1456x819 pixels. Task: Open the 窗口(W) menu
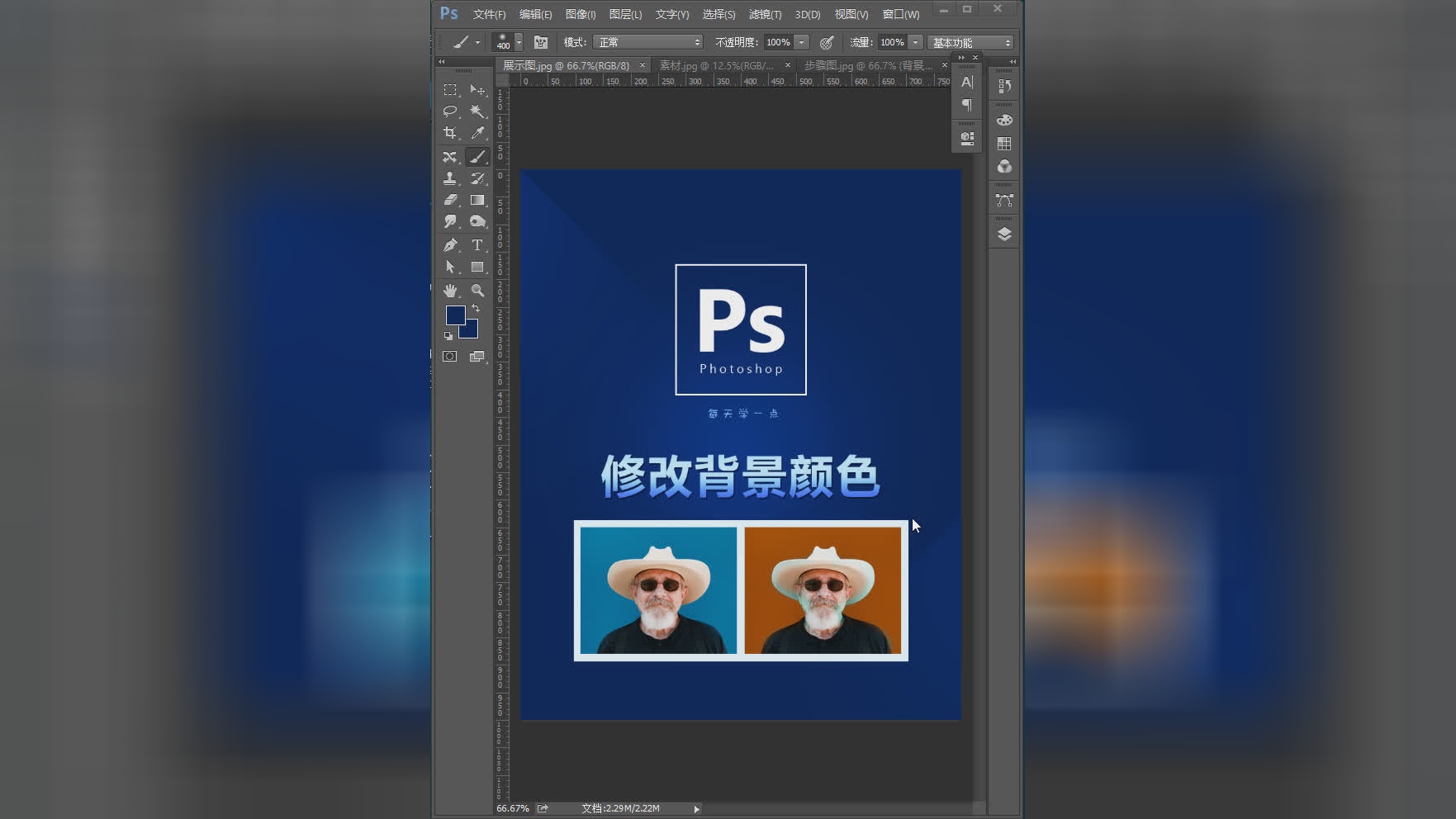(901, 14)
